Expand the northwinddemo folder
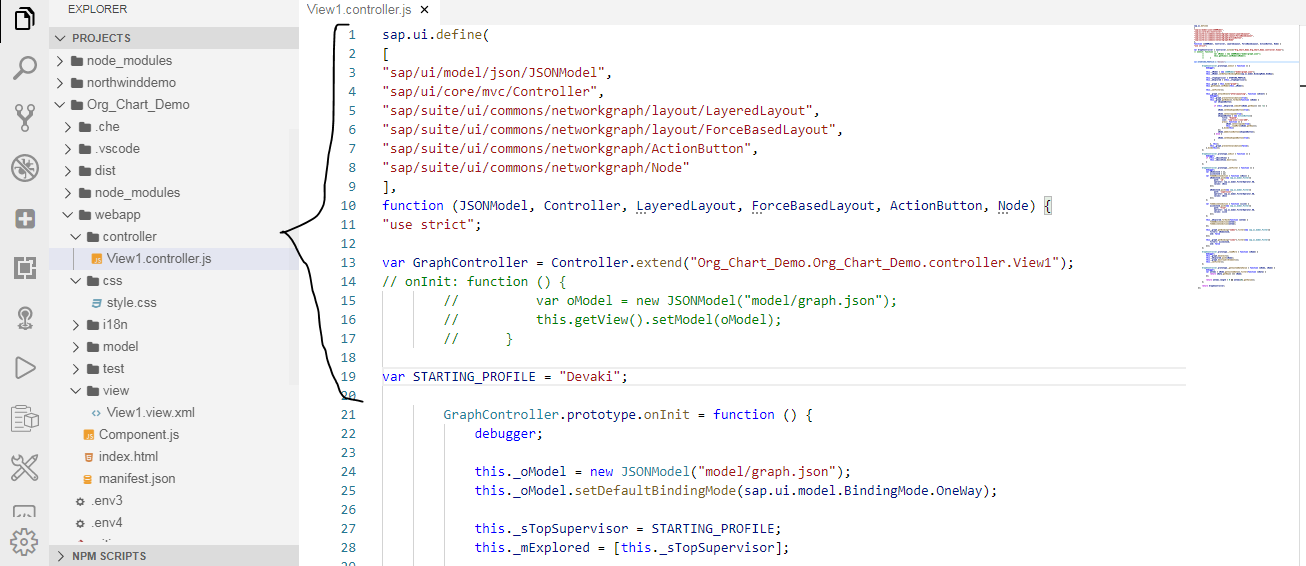The width and height of the screenshot is (1306, 566). (x=130, y=82)
